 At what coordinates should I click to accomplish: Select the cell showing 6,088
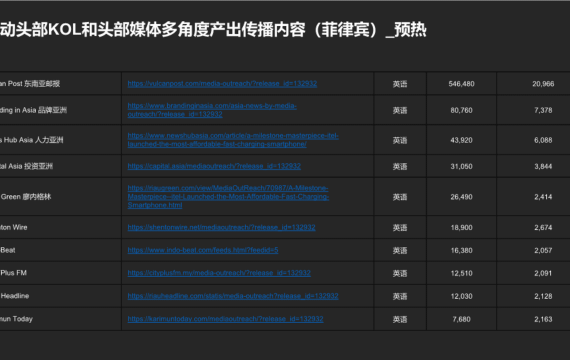point(534,140)
